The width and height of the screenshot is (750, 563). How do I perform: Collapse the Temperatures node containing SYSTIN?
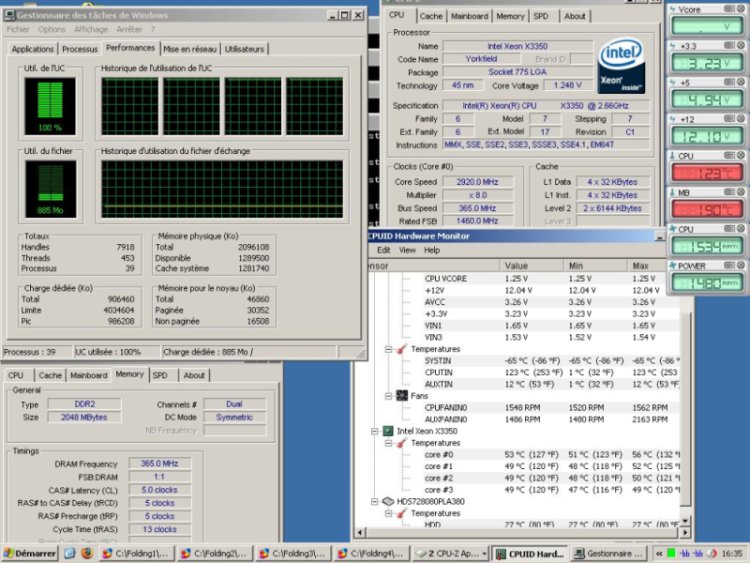(389, 349)
